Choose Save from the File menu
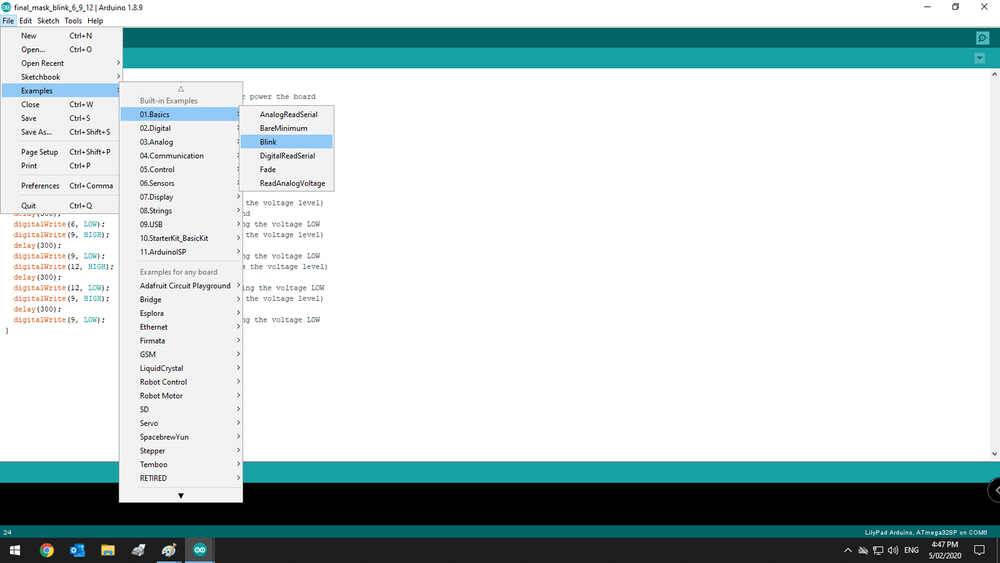Screen dimensions: 1000x563 point(61,118)
